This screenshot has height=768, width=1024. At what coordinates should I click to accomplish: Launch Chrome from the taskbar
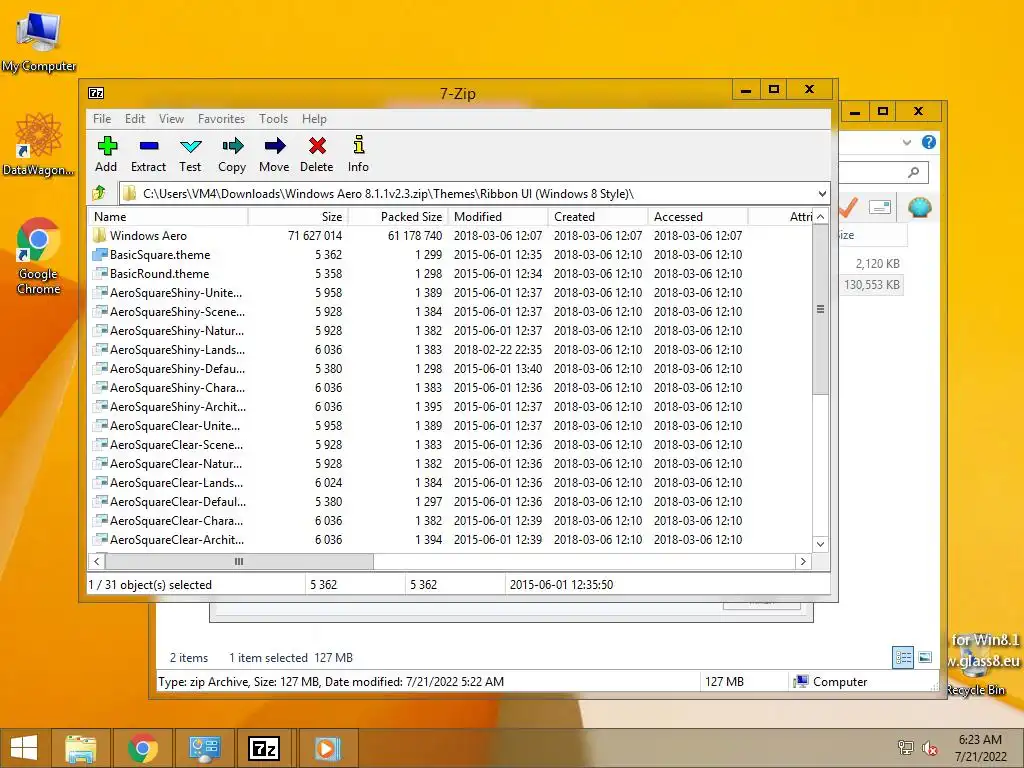pos(142,748)
